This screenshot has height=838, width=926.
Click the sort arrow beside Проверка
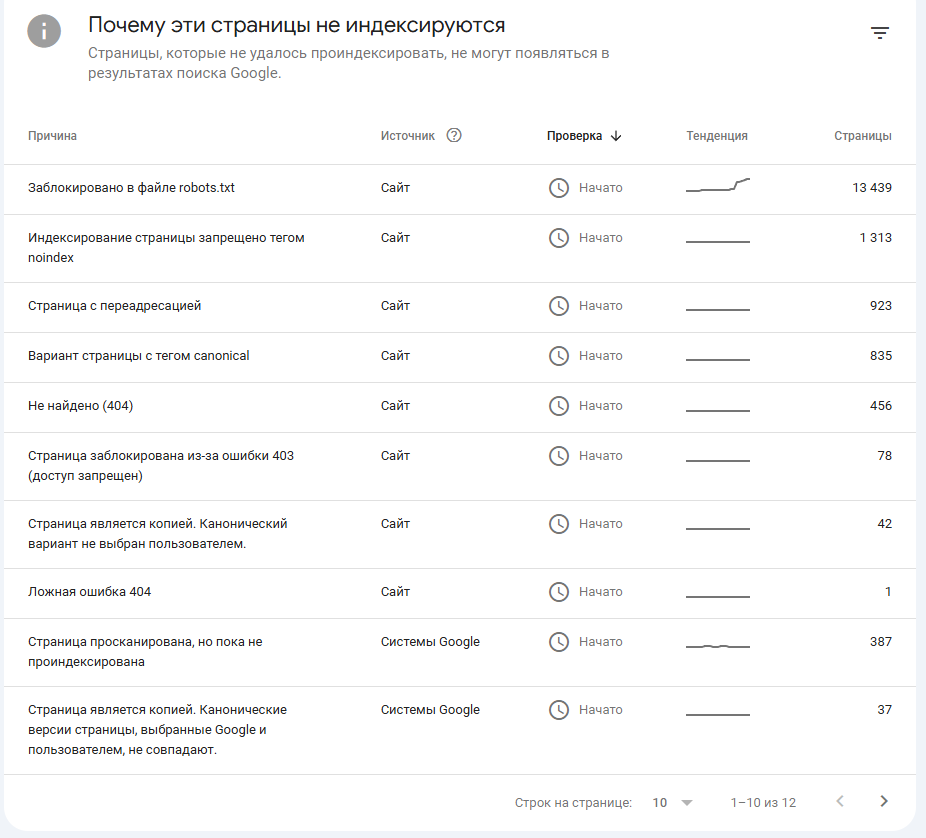616,136
